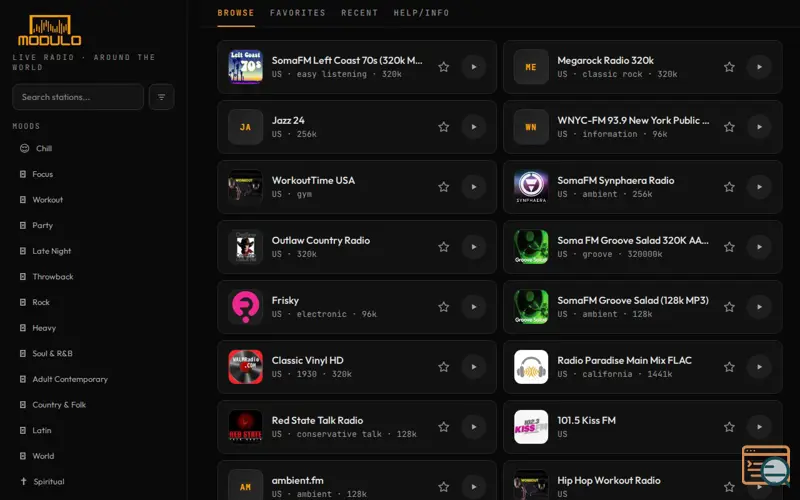Image resolution: width=800 pixels, height=500 pixels.
Task: Star WorkoutTime USA station
Action: coord(444,187)
